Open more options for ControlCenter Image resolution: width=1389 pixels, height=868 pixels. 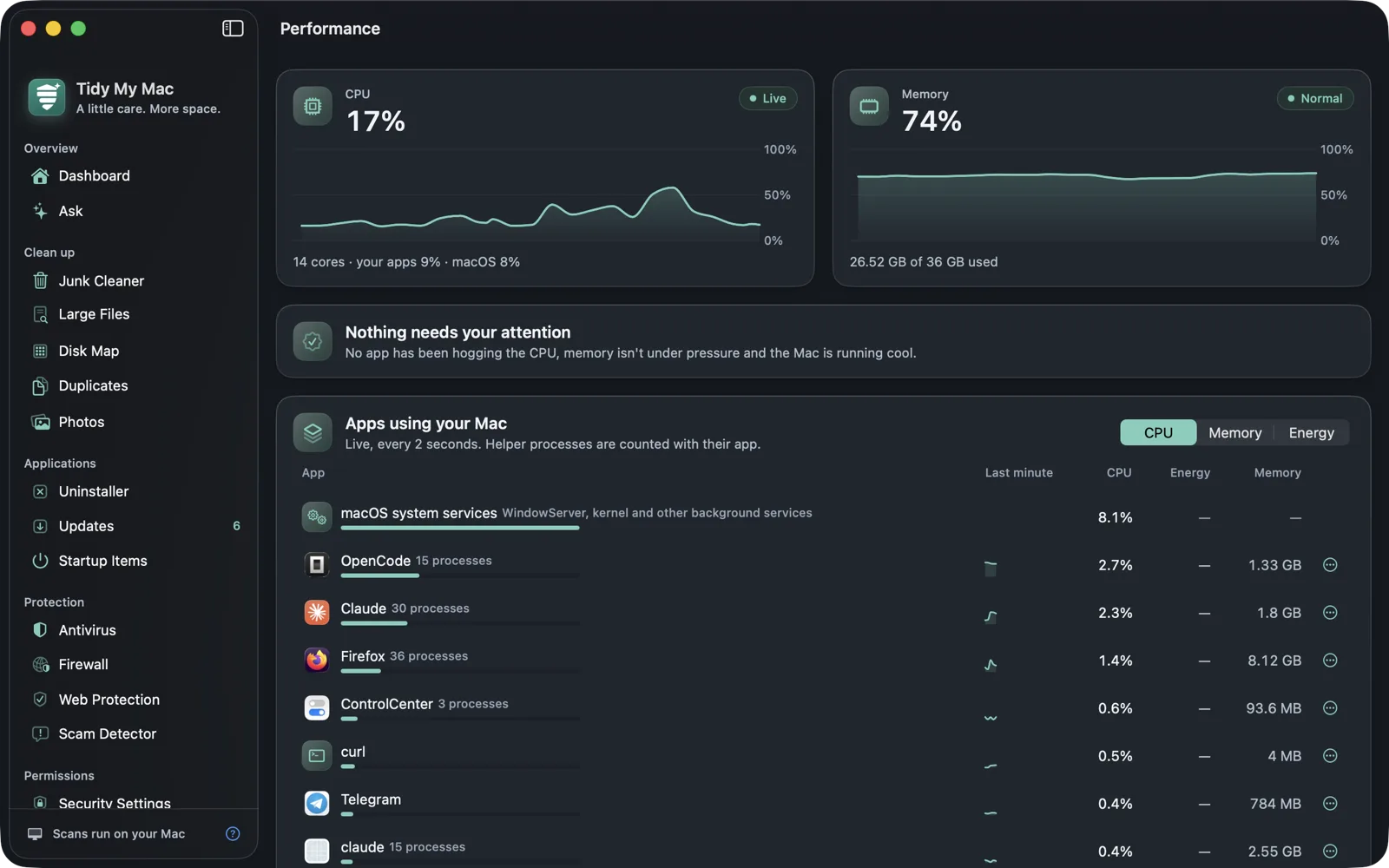(x=1330, y=708)
